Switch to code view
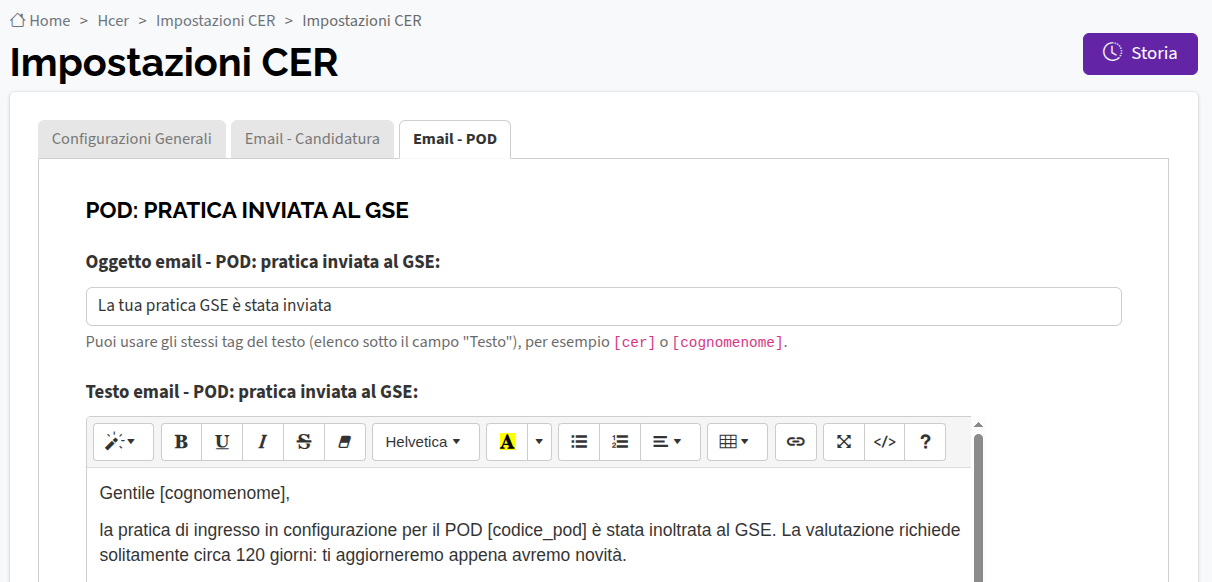The width and height of the screenshot is (1212, 582). click(x=885, y=441)
